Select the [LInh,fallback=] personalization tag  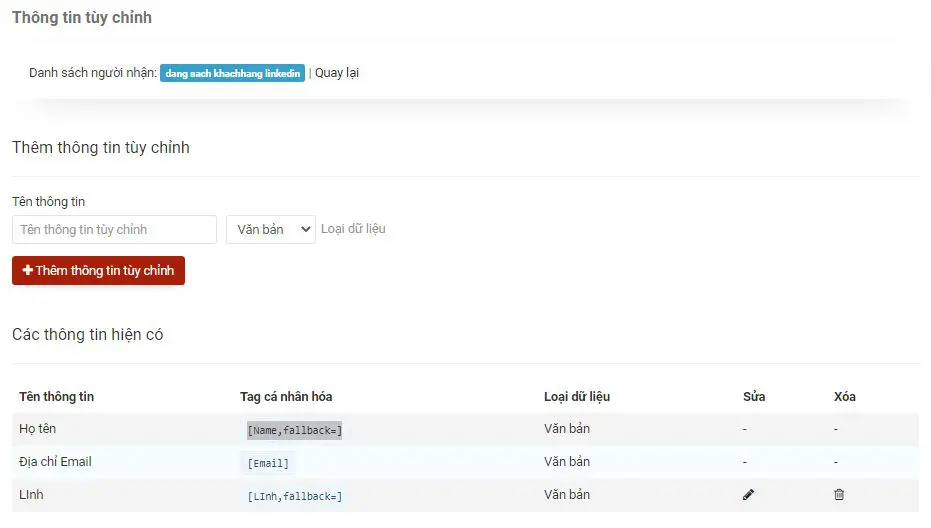click(x=294, y=497)
